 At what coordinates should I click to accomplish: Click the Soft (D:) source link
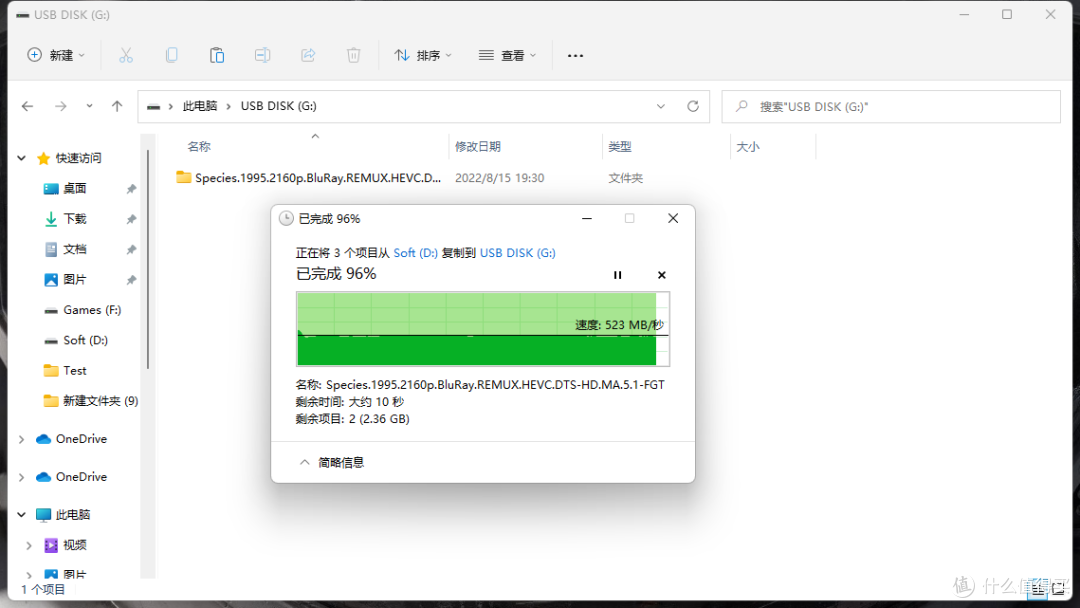[x=415, y=253]
